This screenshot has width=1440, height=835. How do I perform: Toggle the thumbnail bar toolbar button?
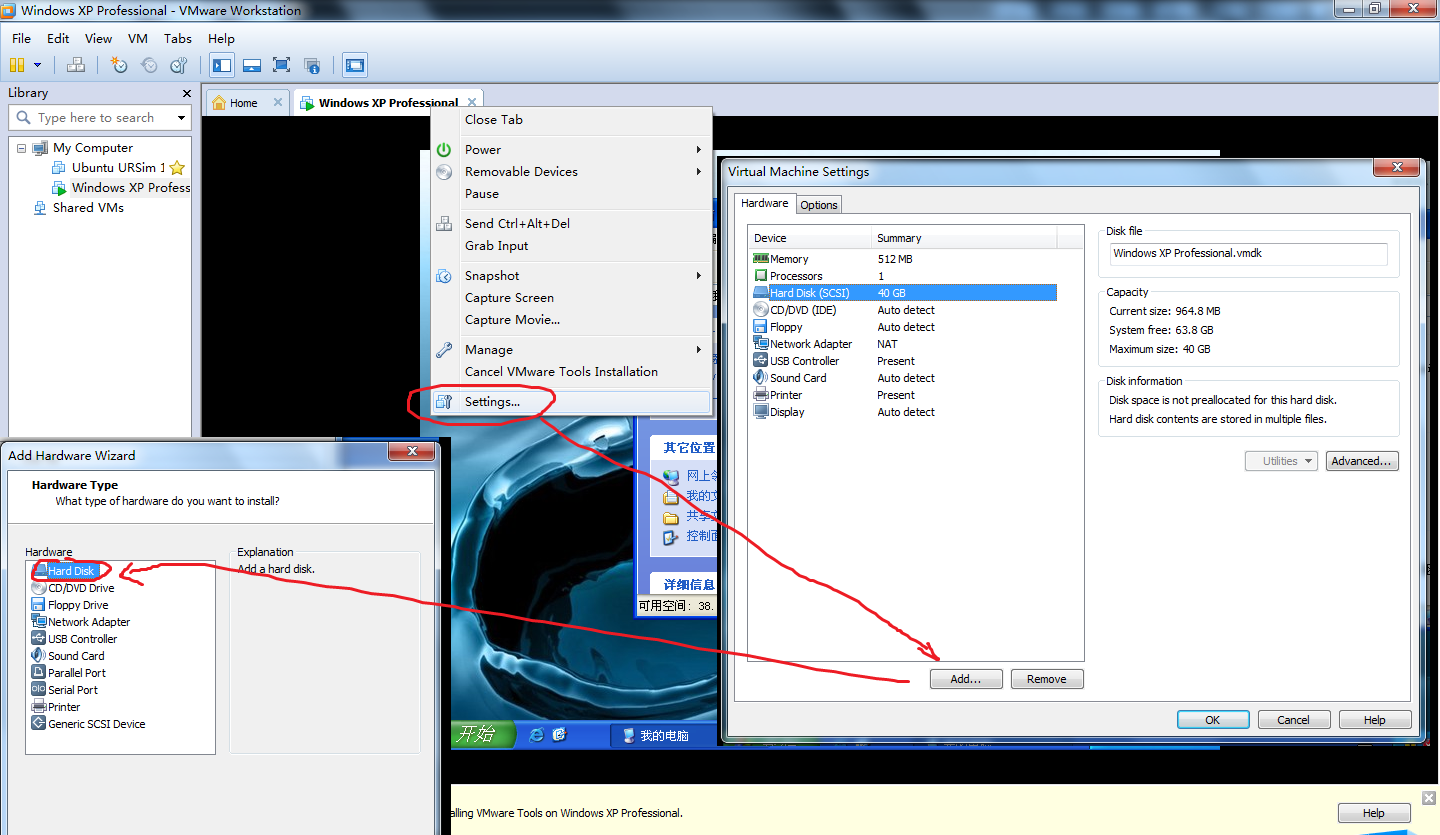252,66
